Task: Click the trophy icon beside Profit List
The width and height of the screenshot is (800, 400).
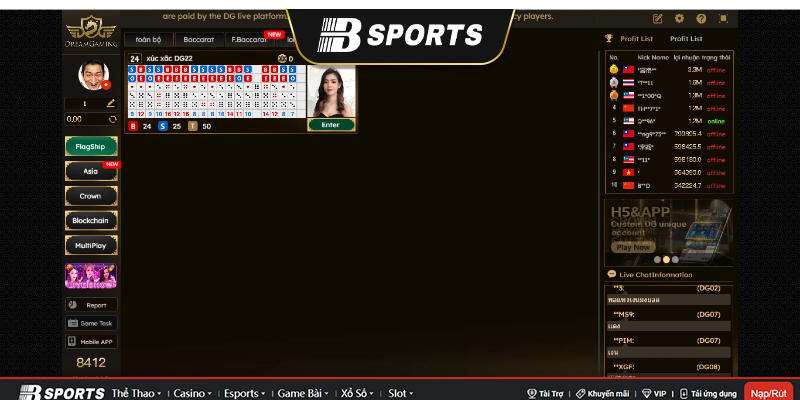Action: 609,38
